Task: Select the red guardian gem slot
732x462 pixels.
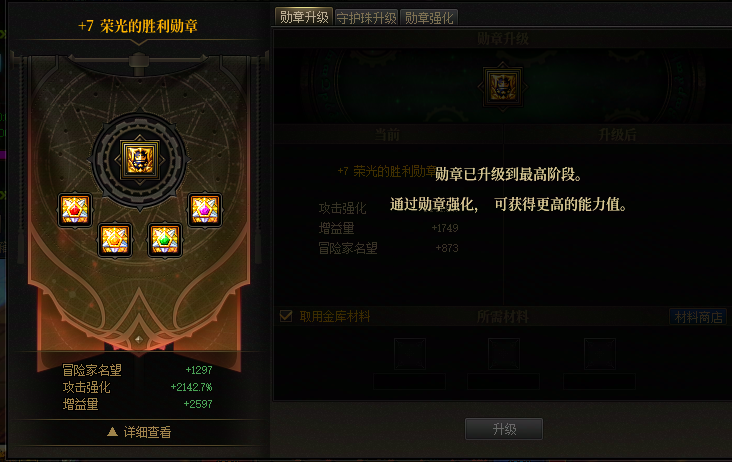Action: point(75,210)
